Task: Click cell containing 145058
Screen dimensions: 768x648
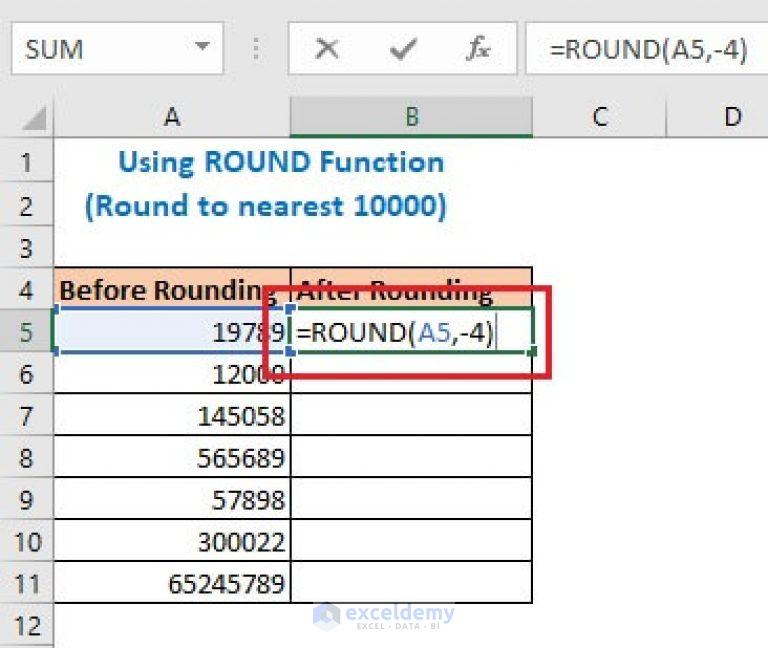Action: [x=172, y=415]
